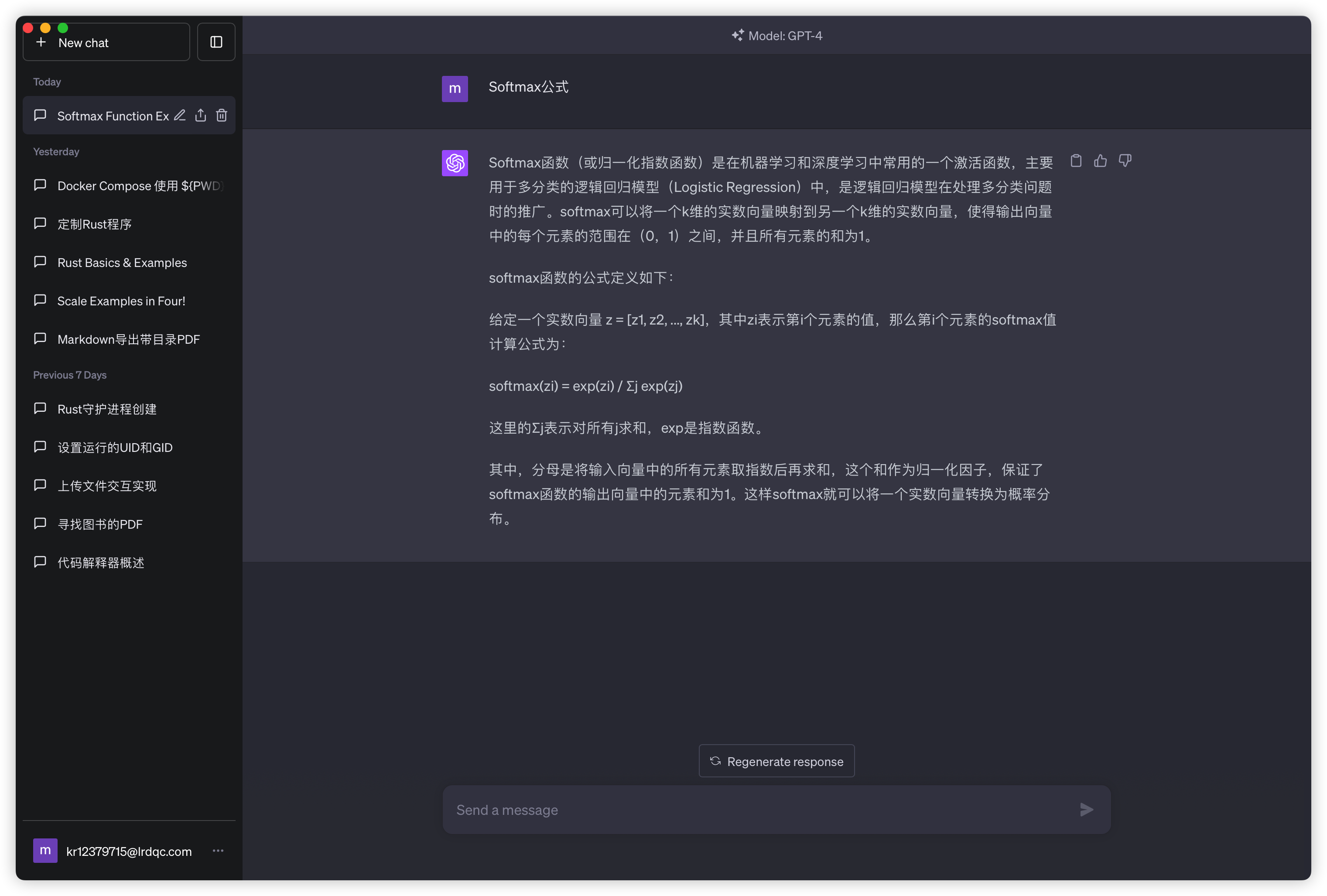Image resolution: width=1327 pixels, height=896 pixels.
Task: Click the Regenerate response button
Action: click(776, 761)
